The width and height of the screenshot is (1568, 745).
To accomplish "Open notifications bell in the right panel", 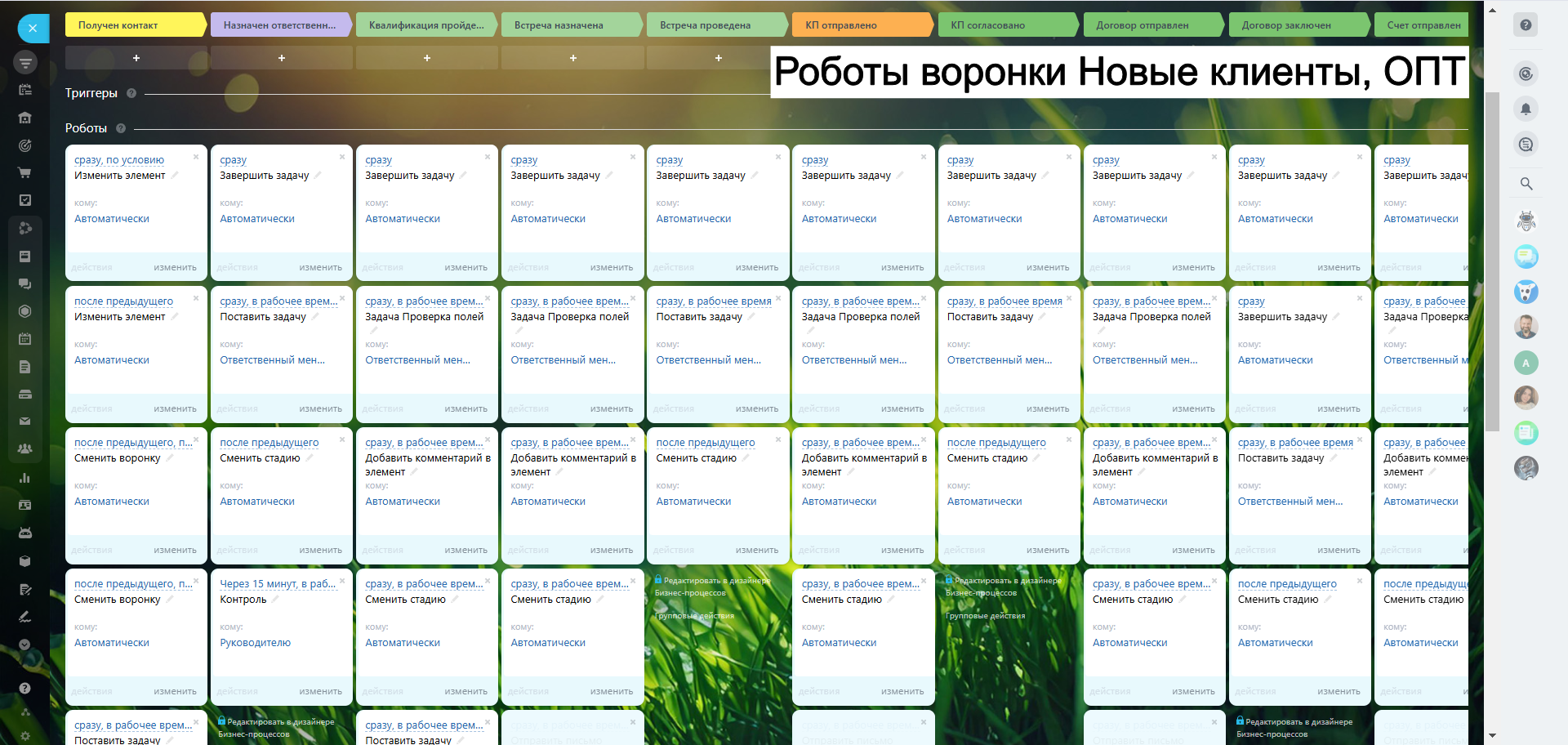I will click(1526, 109).
